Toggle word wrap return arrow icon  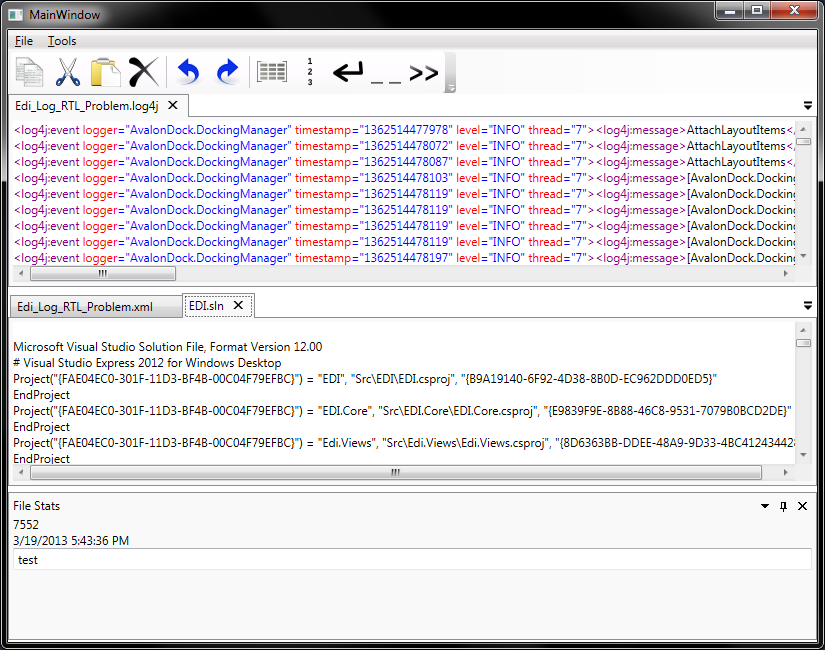coord(348,72)
